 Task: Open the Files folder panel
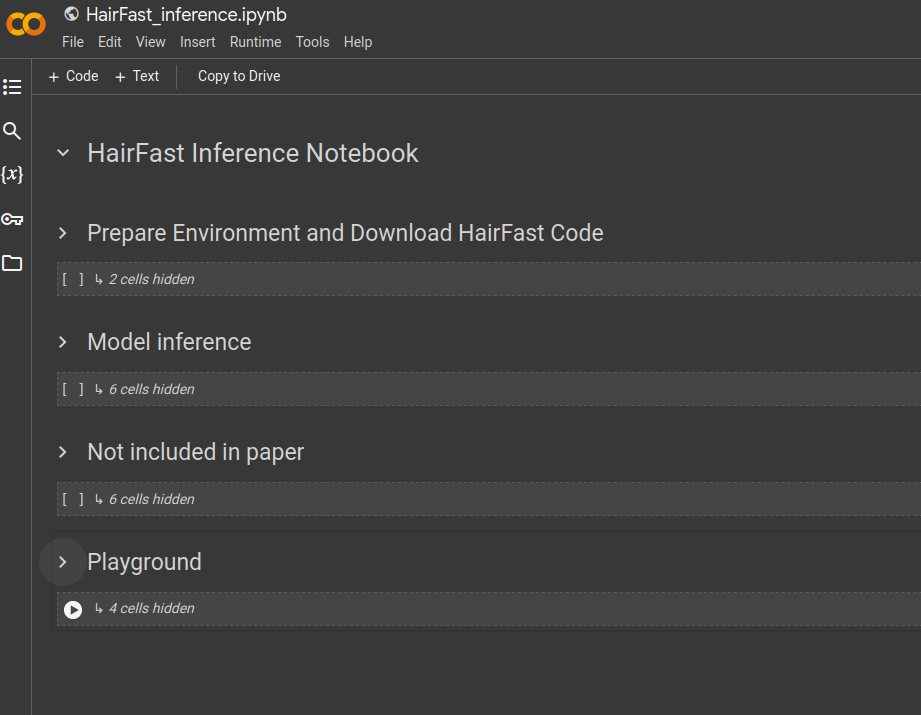pyautogui.click(x=12, y=264)
